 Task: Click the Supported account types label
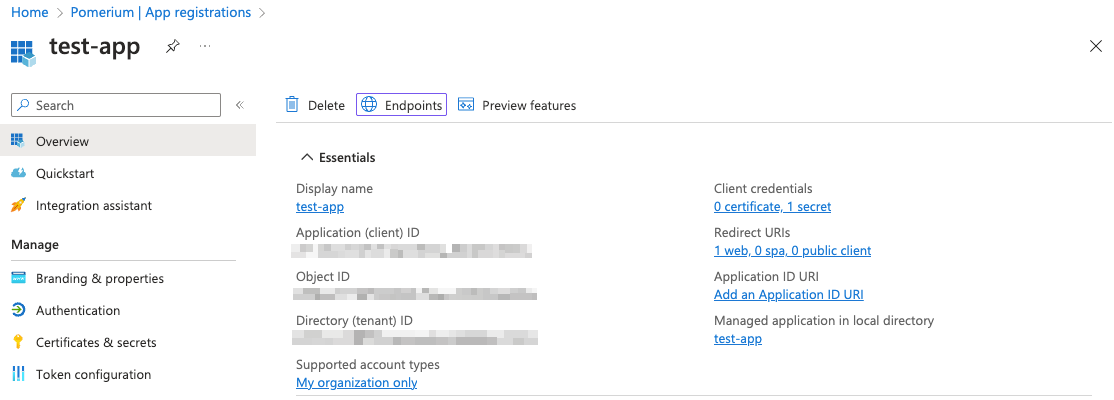point(368,364)
